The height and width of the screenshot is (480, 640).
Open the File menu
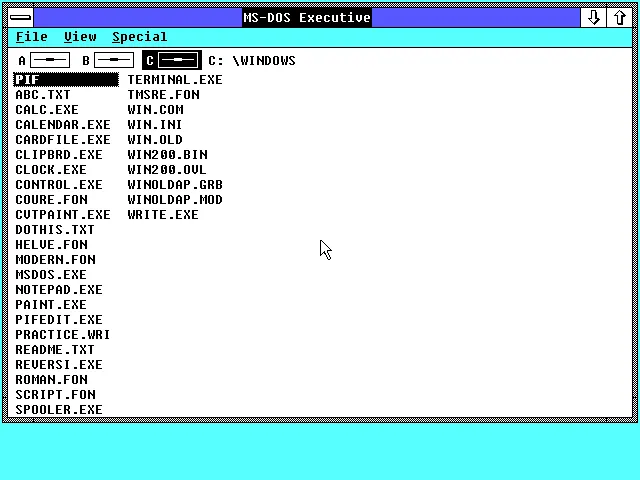coord(31,37)
